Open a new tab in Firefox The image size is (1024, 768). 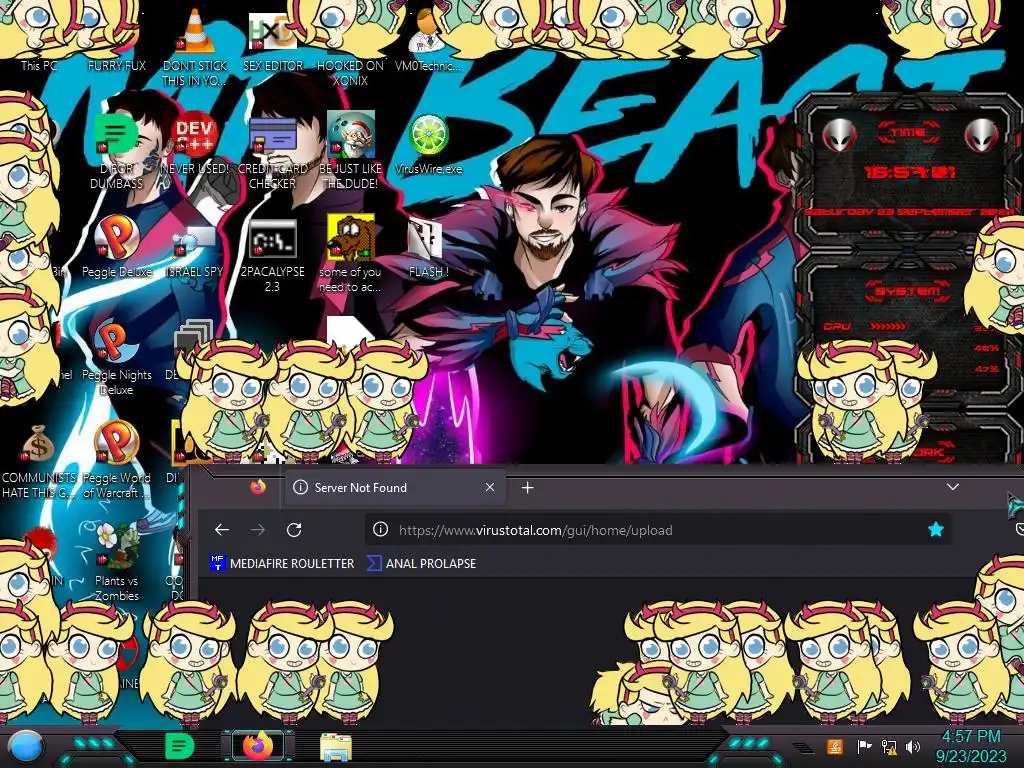(528, 487)
